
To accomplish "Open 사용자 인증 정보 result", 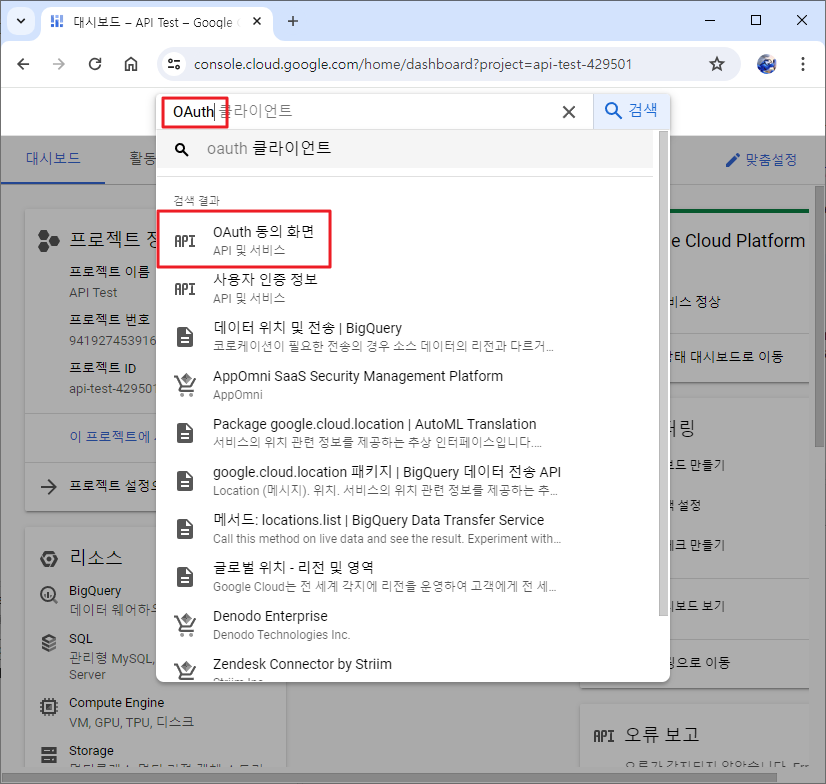I will tap(405, 288).
